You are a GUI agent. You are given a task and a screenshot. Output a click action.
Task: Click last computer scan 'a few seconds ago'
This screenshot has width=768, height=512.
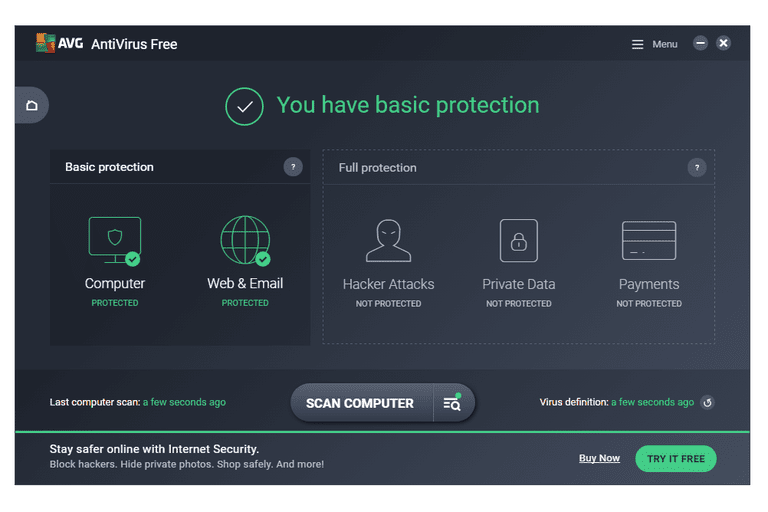pos(184,402)
